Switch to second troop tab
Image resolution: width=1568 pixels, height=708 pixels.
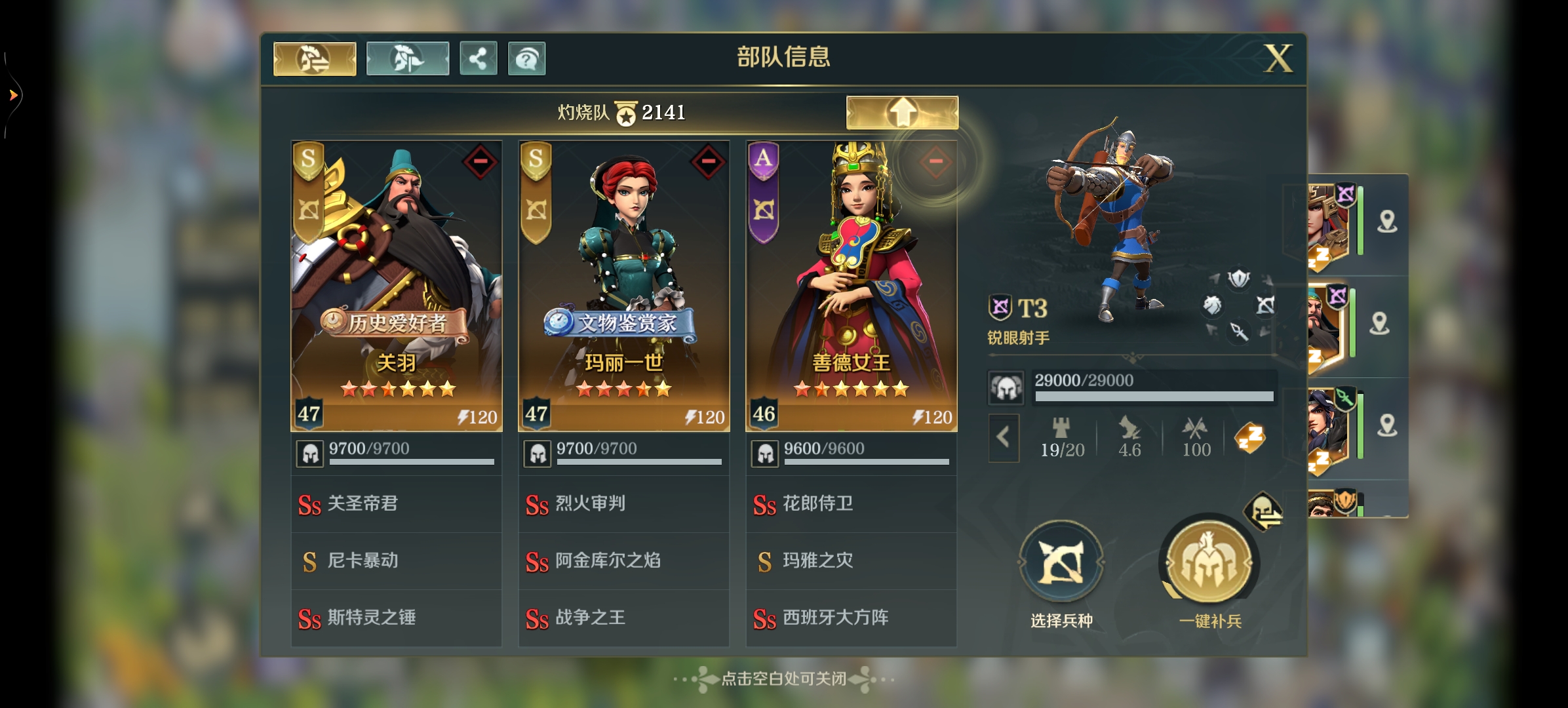click(x=408, y=59)
